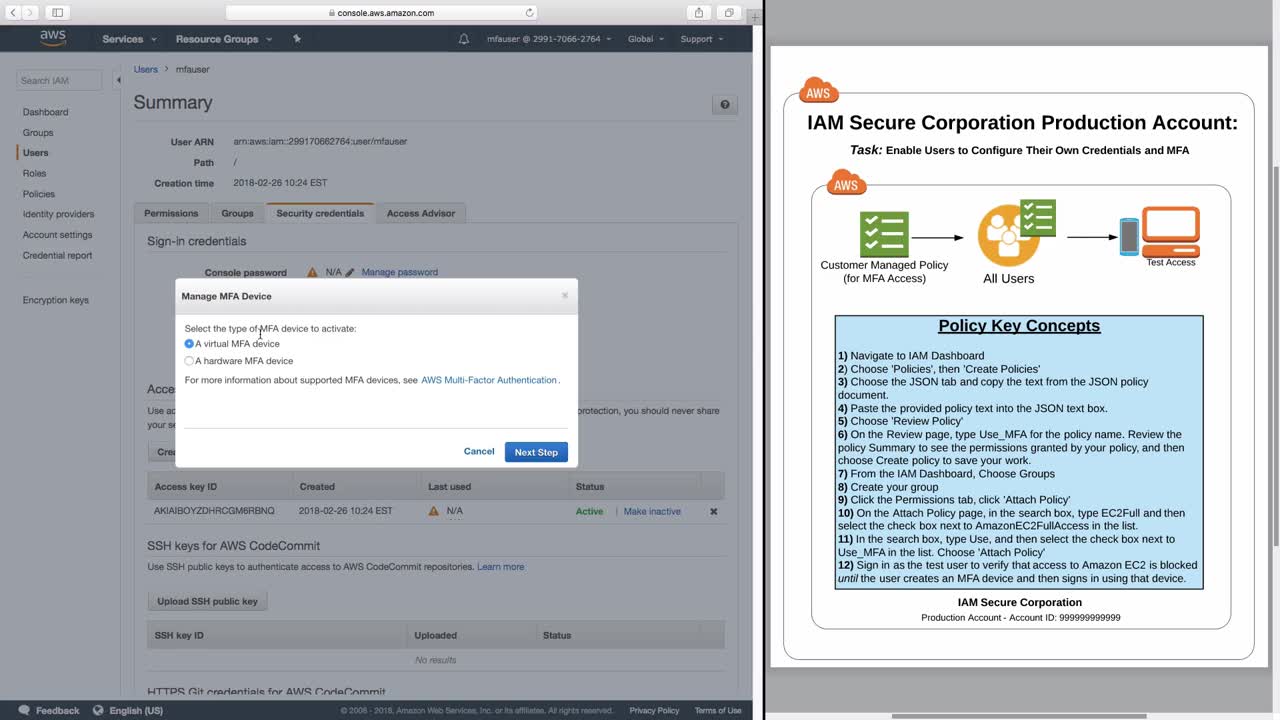This screenshot has width=1280, height=720.
Task: Click the AWS logo in console header
Action: click(x=53, y=39)
